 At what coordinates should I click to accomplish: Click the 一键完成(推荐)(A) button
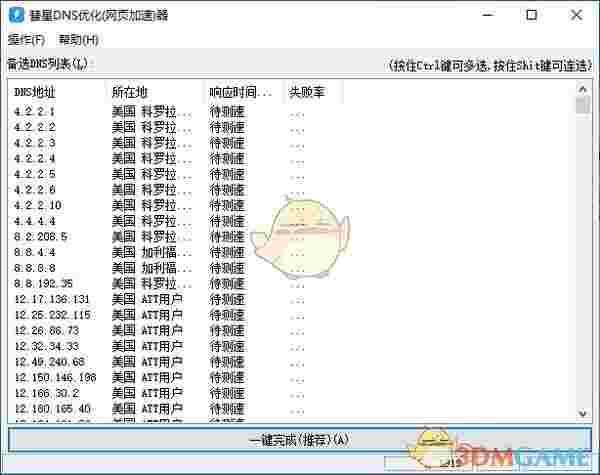tap(300, 439)
